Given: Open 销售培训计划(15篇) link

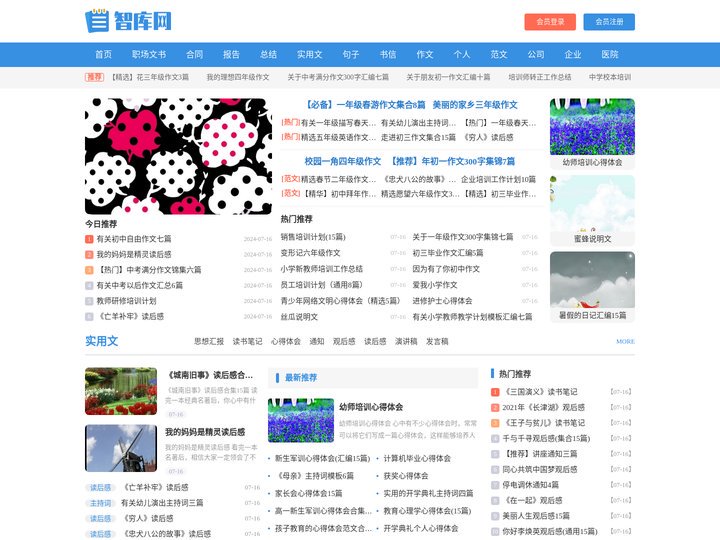Looking at the screenshot, I should (x=313, y=237).
